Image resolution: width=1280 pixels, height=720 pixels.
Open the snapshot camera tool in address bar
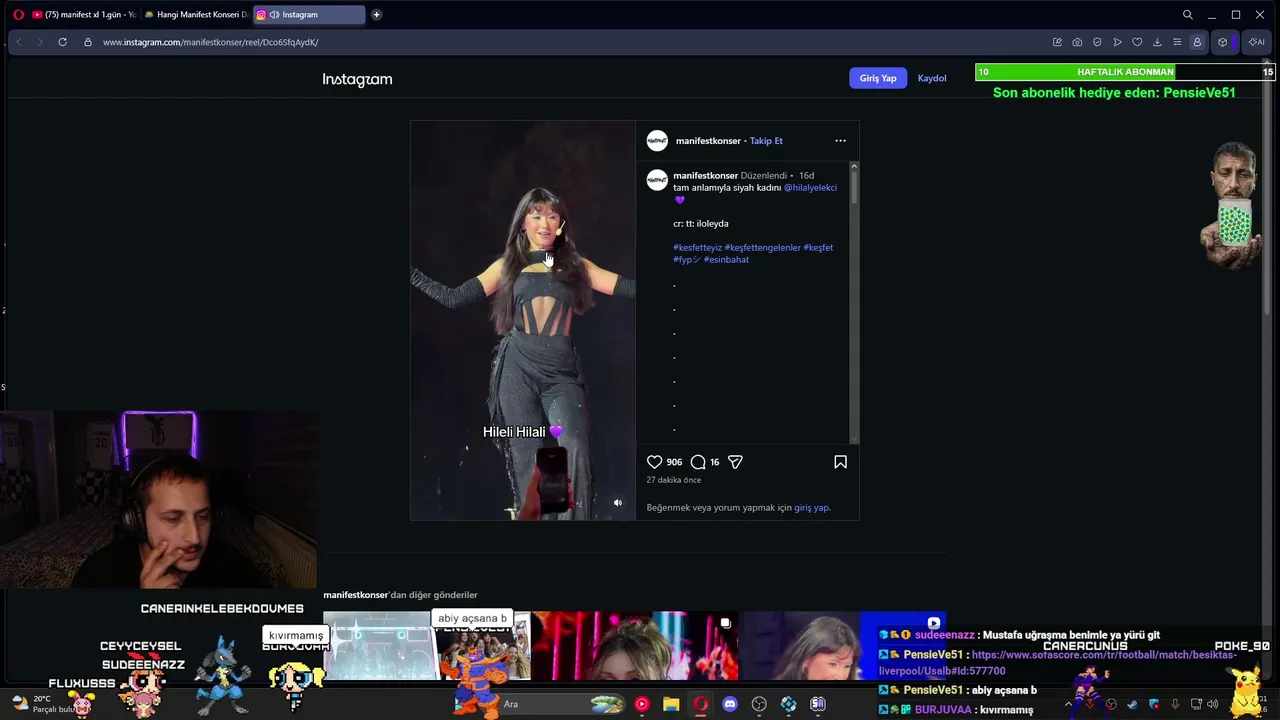pos(1077,42)
